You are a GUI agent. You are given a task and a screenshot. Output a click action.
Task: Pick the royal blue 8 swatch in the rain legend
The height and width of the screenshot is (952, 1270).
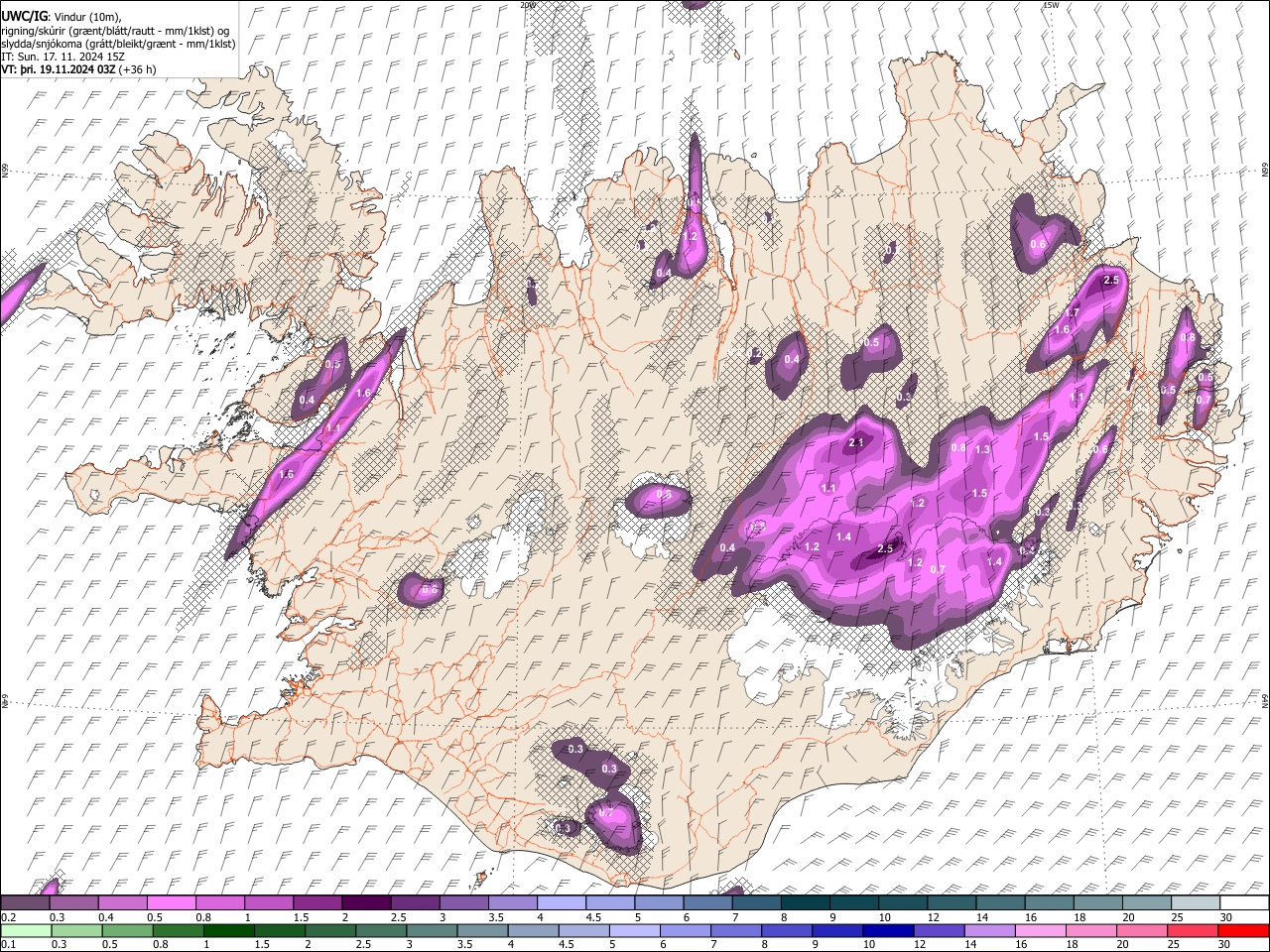[786, 930]
